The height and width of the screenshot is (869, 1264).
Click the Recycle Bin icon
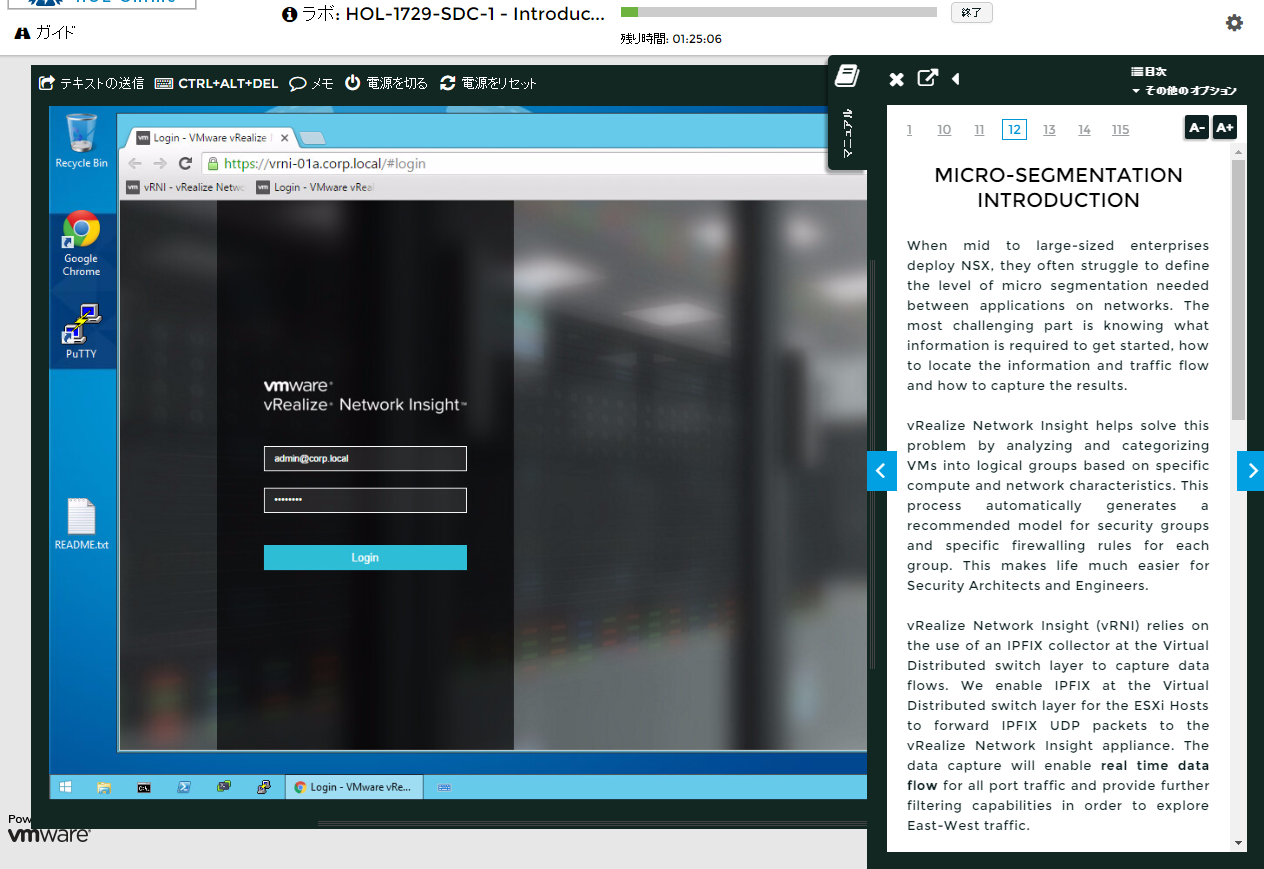coord(81,141)
